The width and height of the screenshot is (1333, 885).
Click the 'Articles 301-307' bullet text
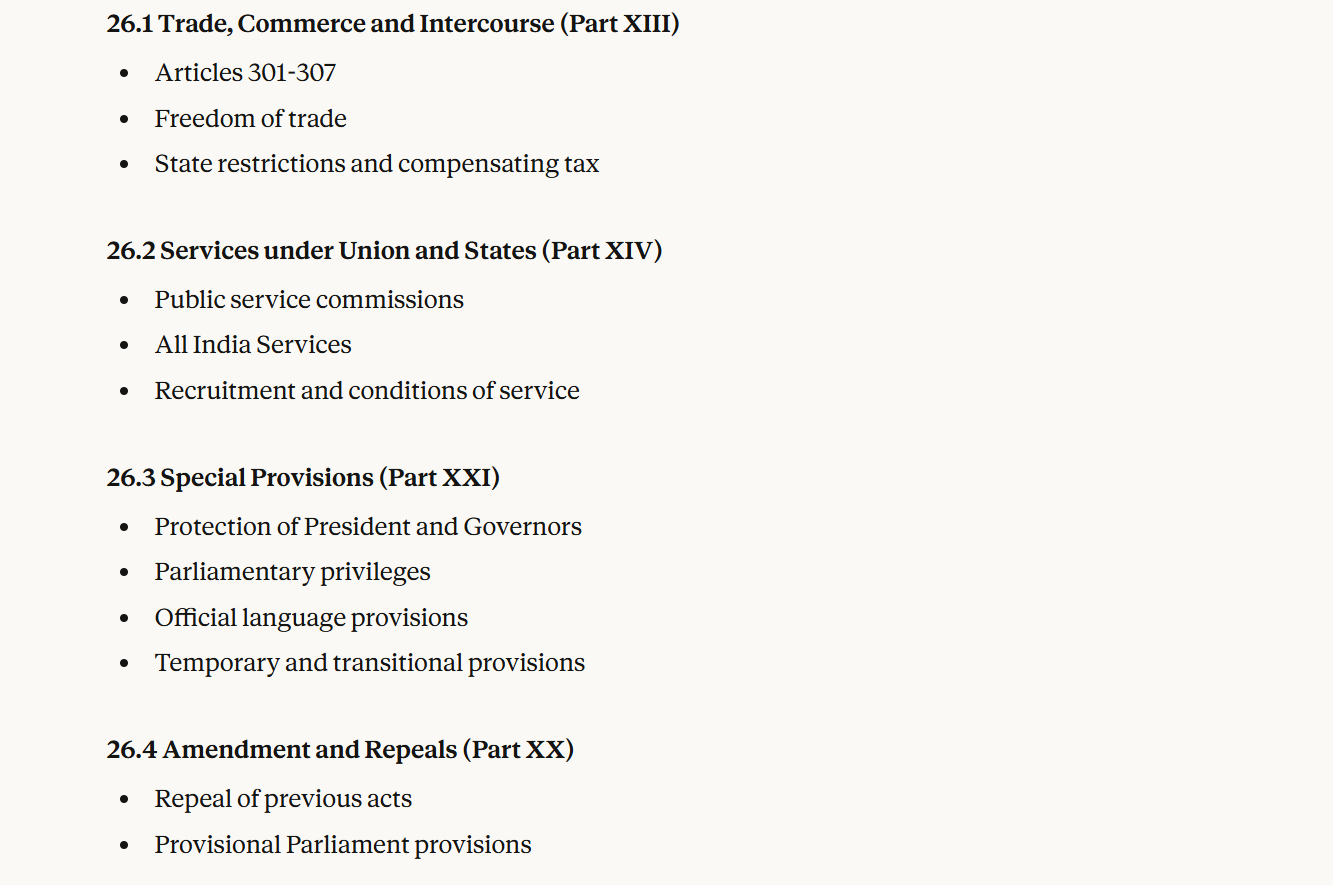[245, 73]
